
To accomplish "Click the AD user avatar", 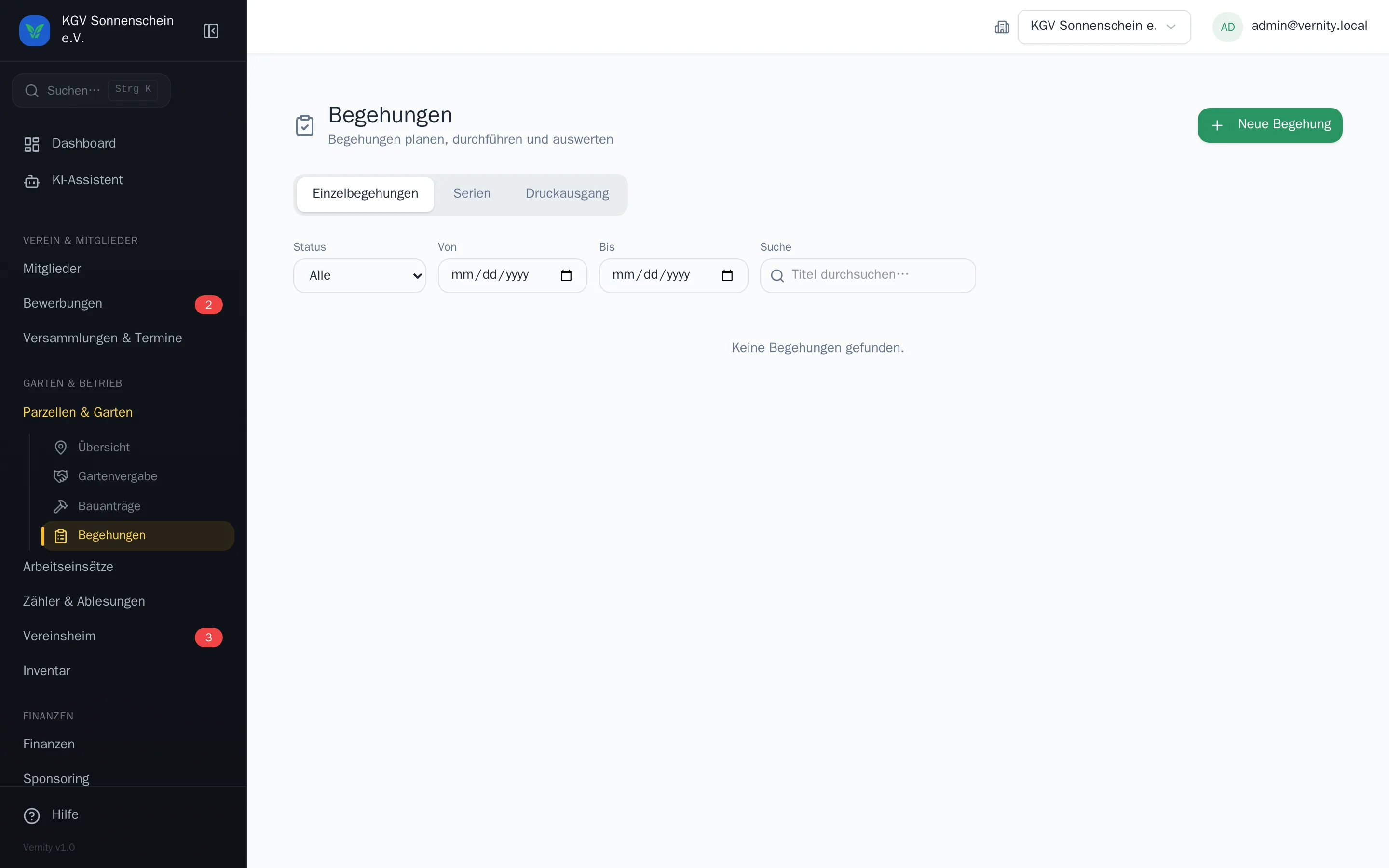I will pos(1228,27).
